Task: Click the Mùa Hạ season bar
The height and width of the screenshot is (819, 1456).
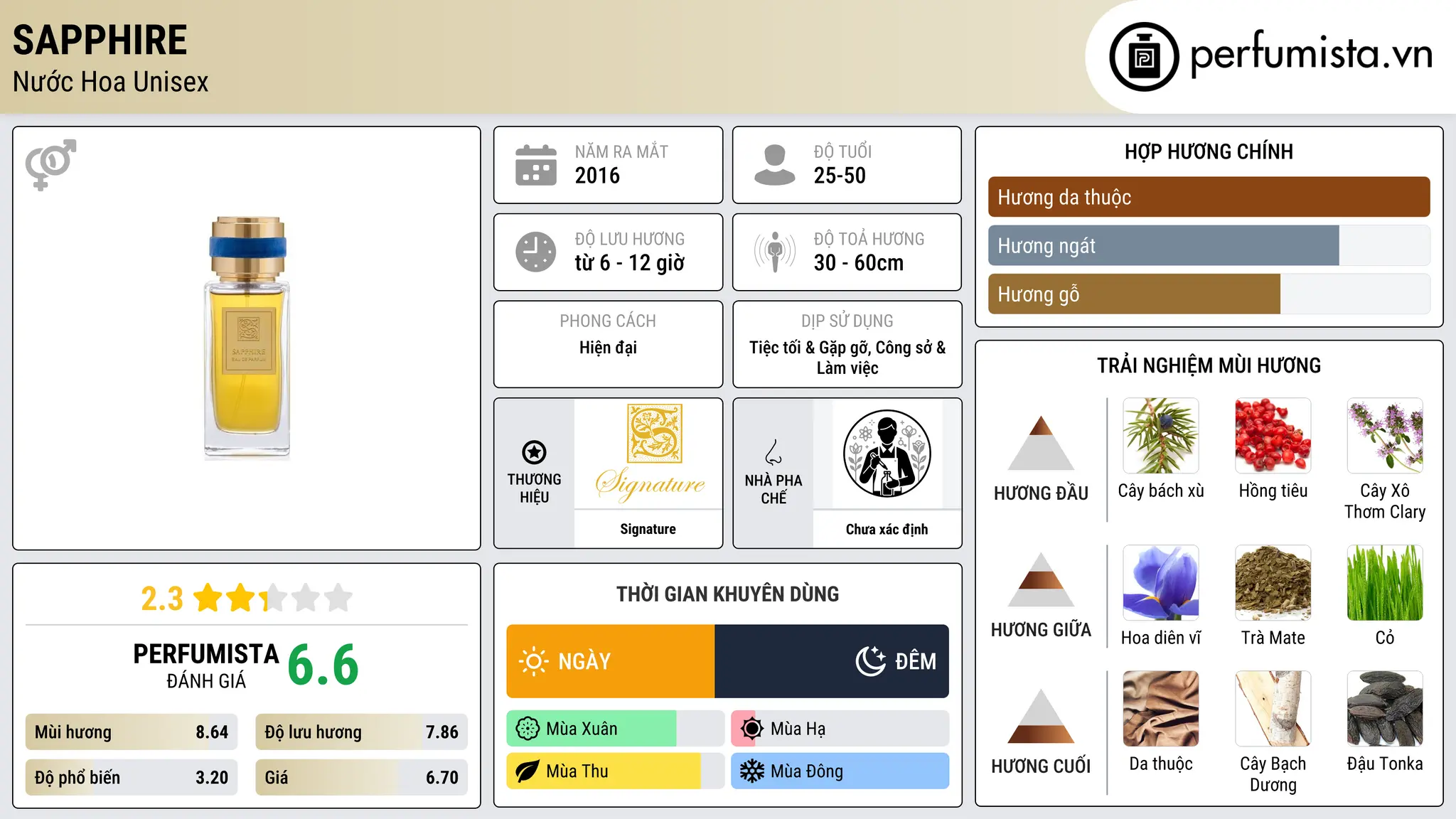Action: [x=840, y=729]
